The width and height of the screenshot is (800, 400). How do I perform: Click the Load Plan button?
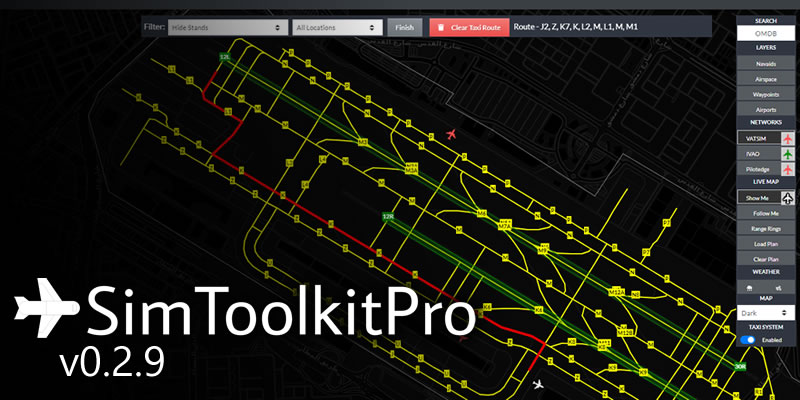tap(766, 244)
